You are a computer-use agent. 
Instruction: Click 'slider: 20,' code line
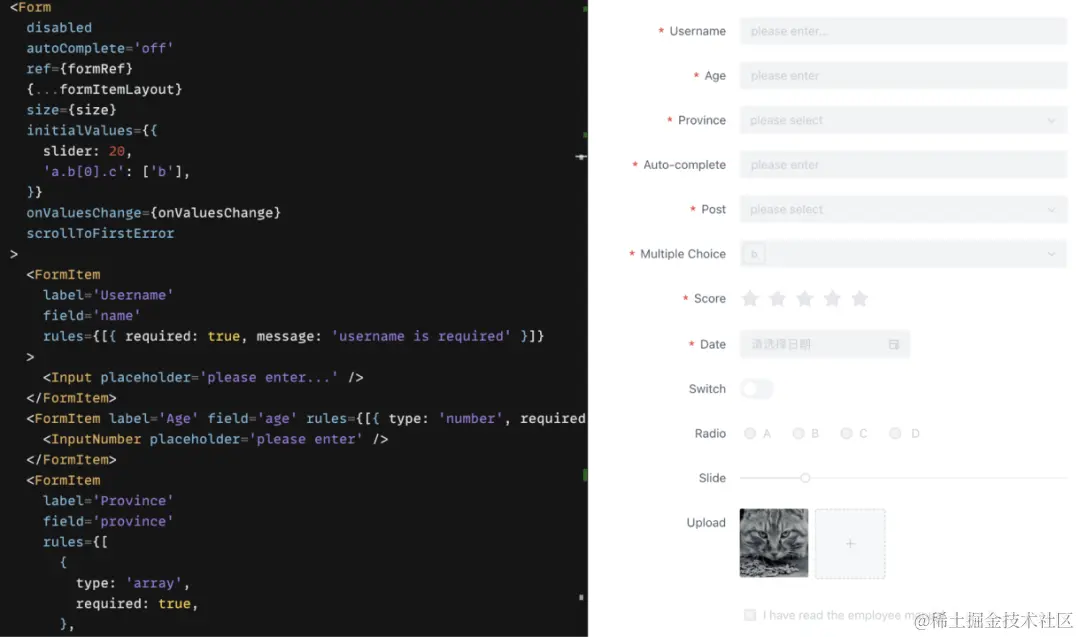pyautogui.click(x=87, y=151)
